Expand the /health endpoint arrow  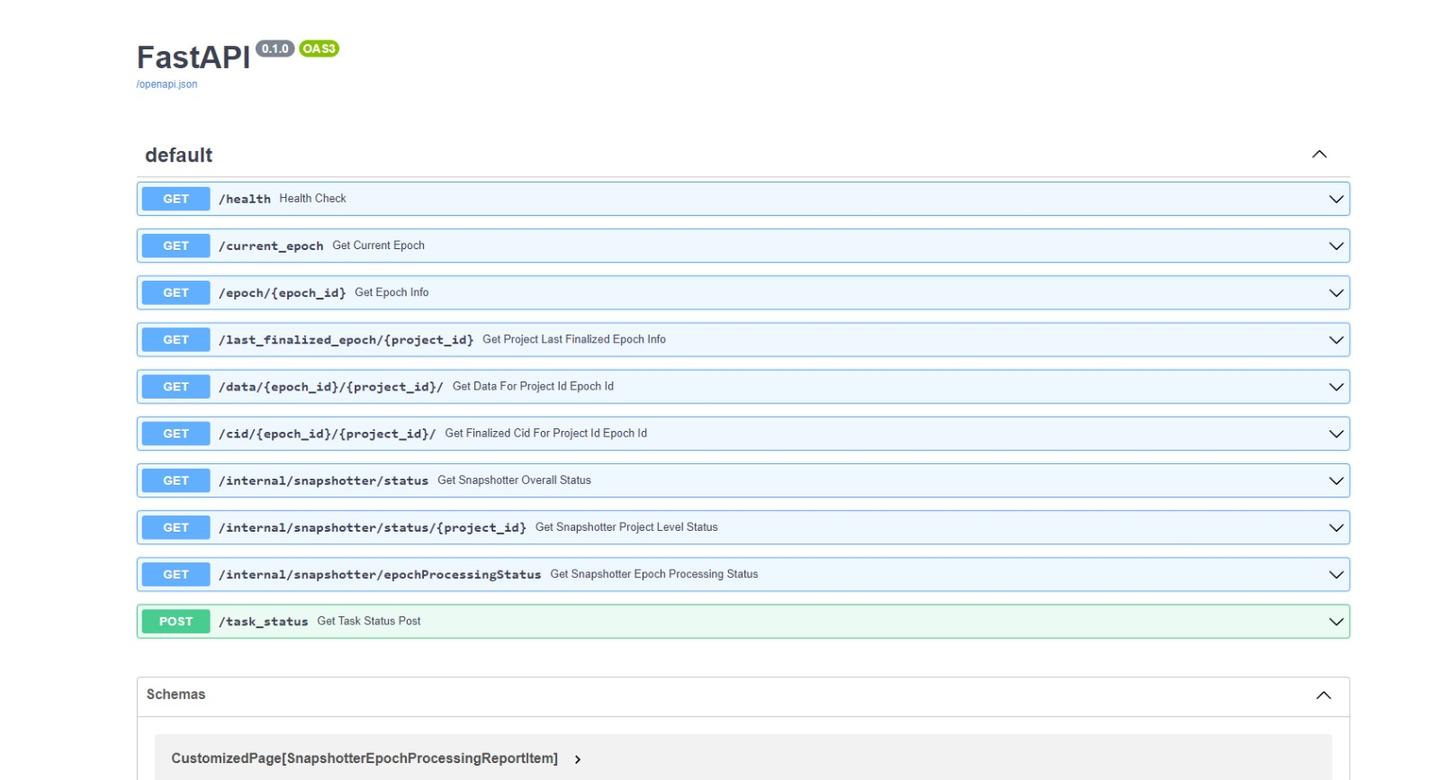tap(1336, 199)
